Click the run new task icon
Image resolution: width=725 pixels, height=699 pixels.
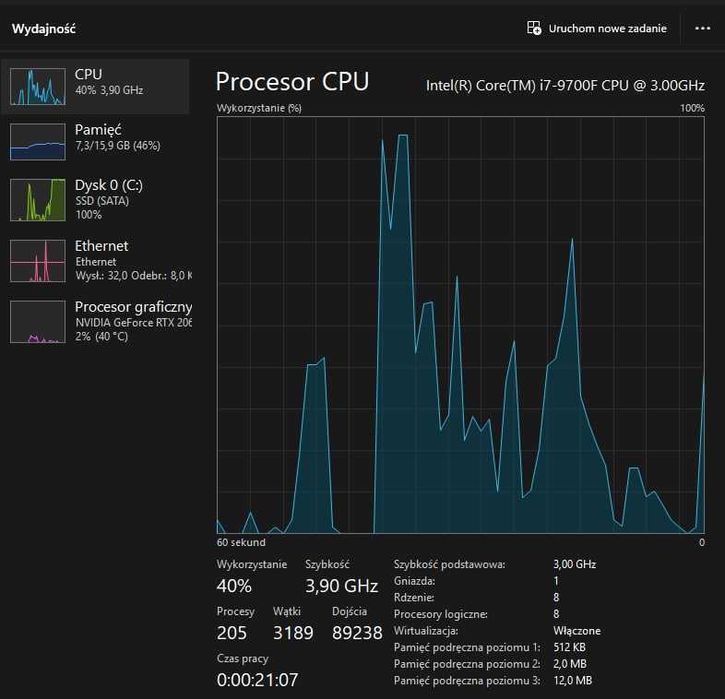click(534, 28)
